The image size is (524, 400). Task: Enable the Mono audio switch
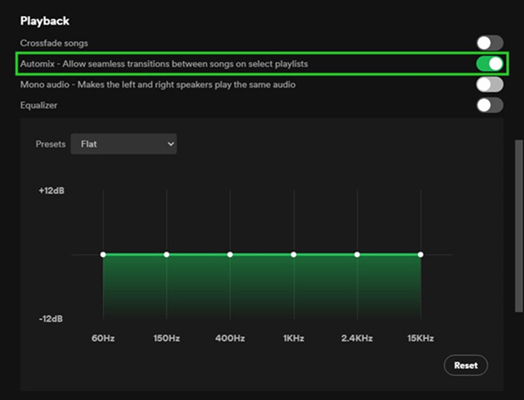pyautogui.click(x=490, y=85)
